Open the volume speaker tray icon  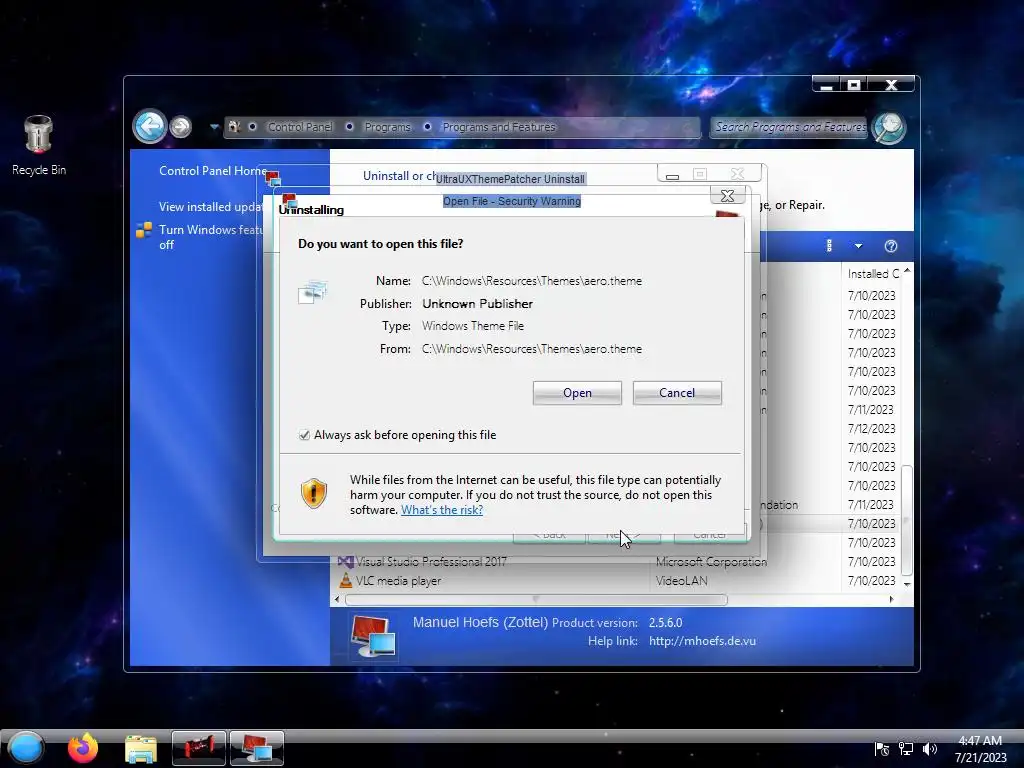tap(929, 749)
